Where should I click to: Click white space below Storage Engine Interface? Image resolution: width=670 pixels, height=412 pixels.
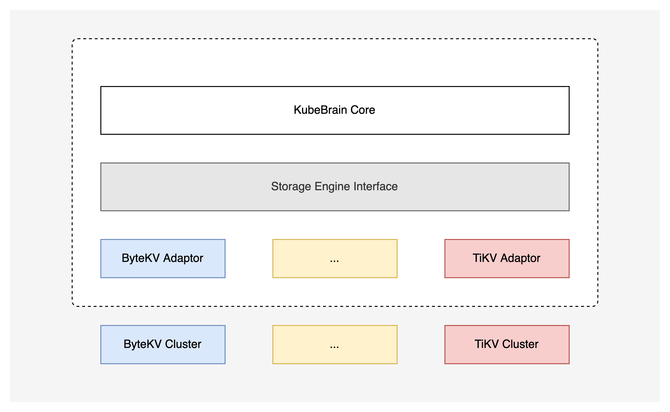coord(334,225)
